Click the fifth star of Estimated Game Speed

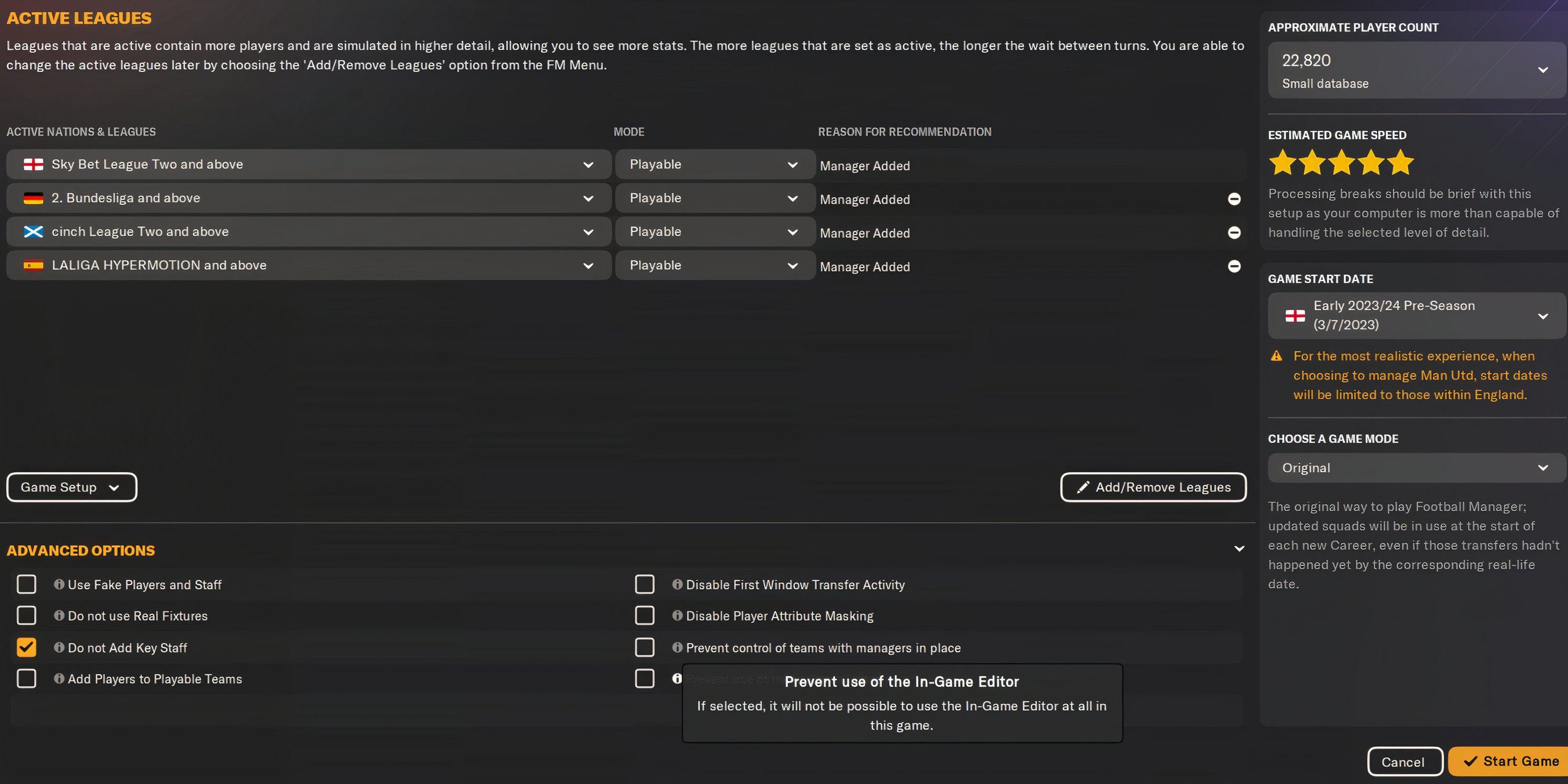[x=1400, y=163]
